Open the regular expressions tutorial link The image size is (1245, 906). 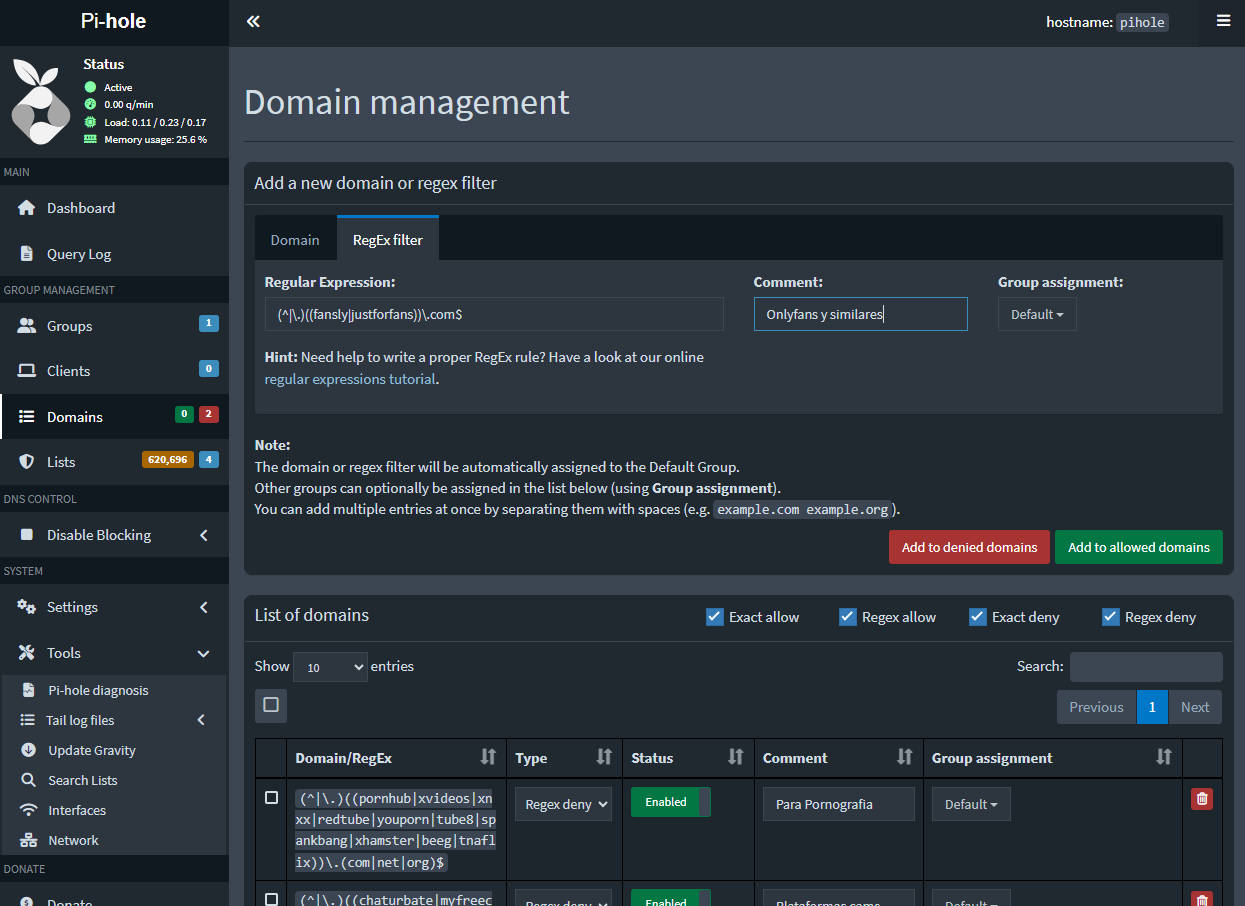coord(350,379)
